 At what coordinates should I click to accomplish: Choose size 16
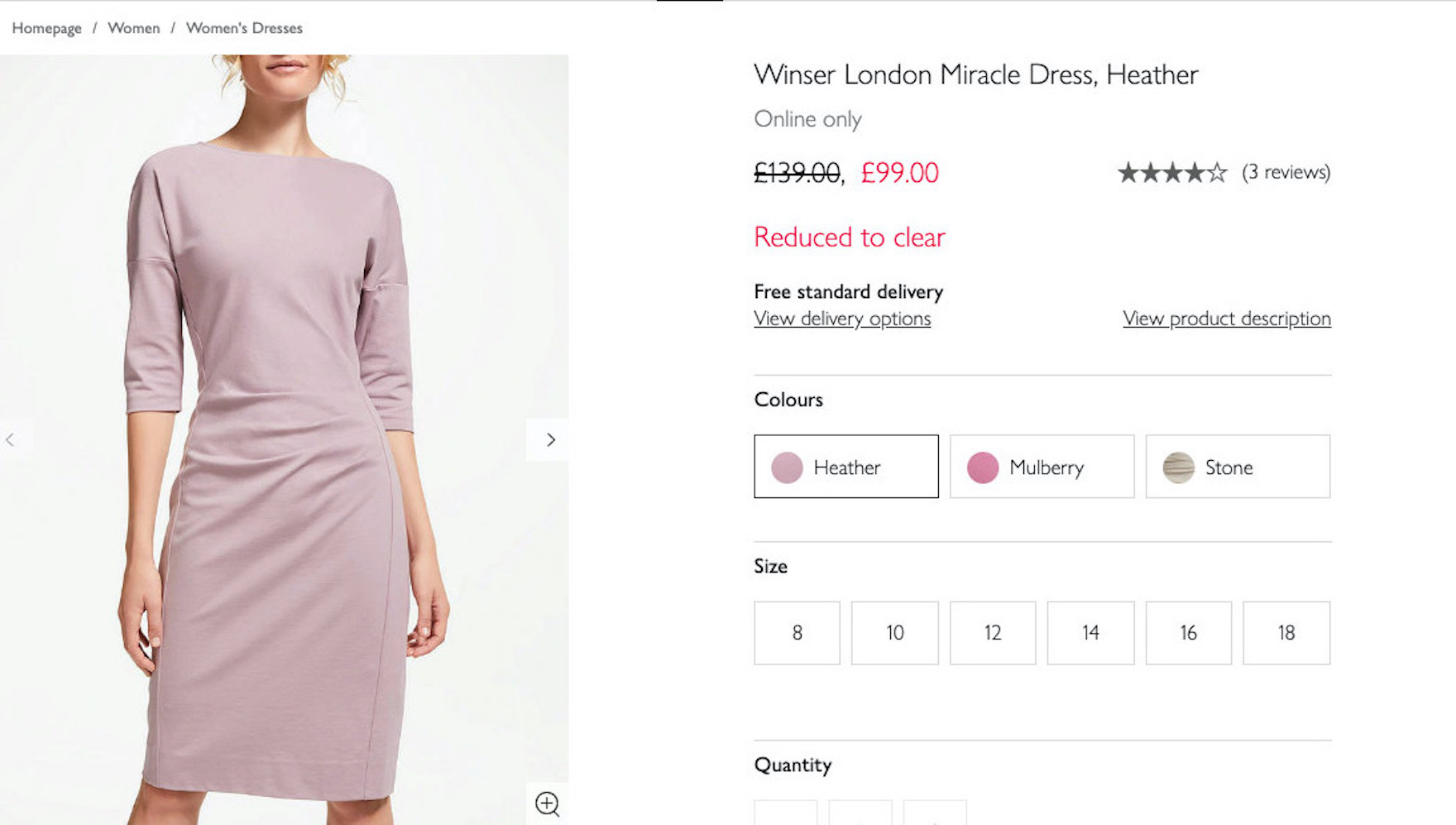tap(1188, 633)
